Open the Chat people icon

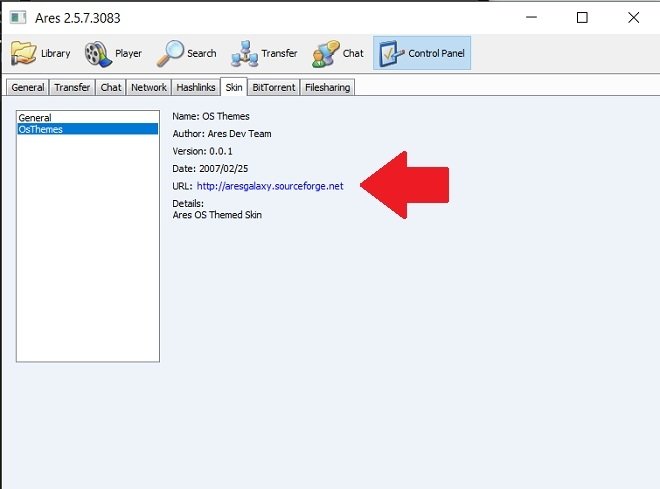325,53
